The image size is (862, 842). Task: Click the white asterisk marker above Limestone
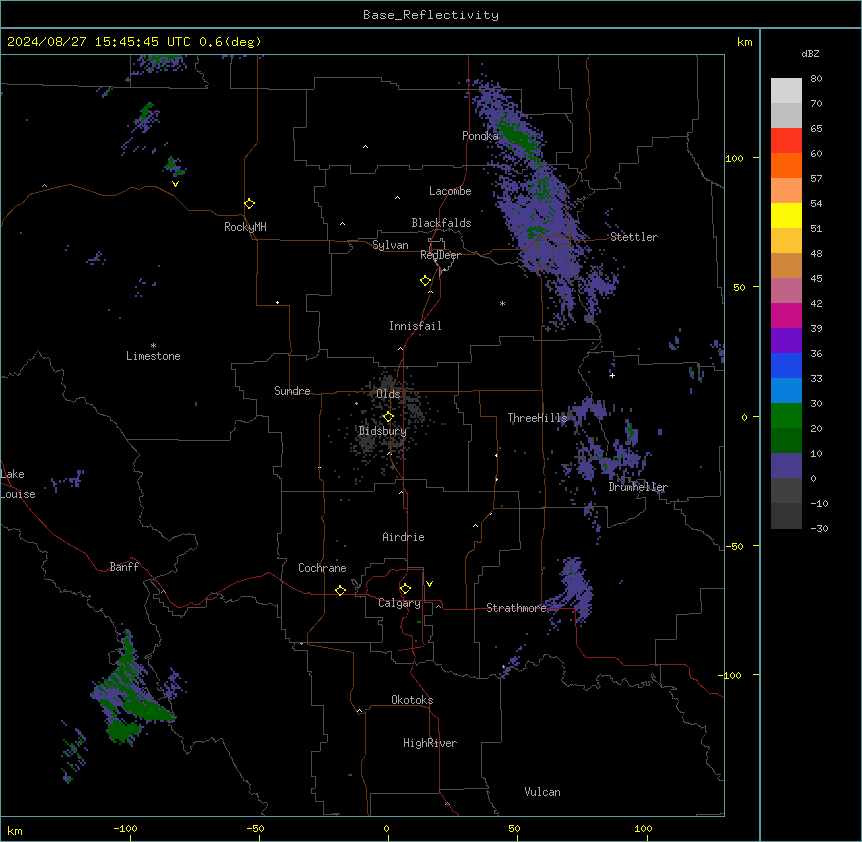pyautogui.click(x=153, y=346)
